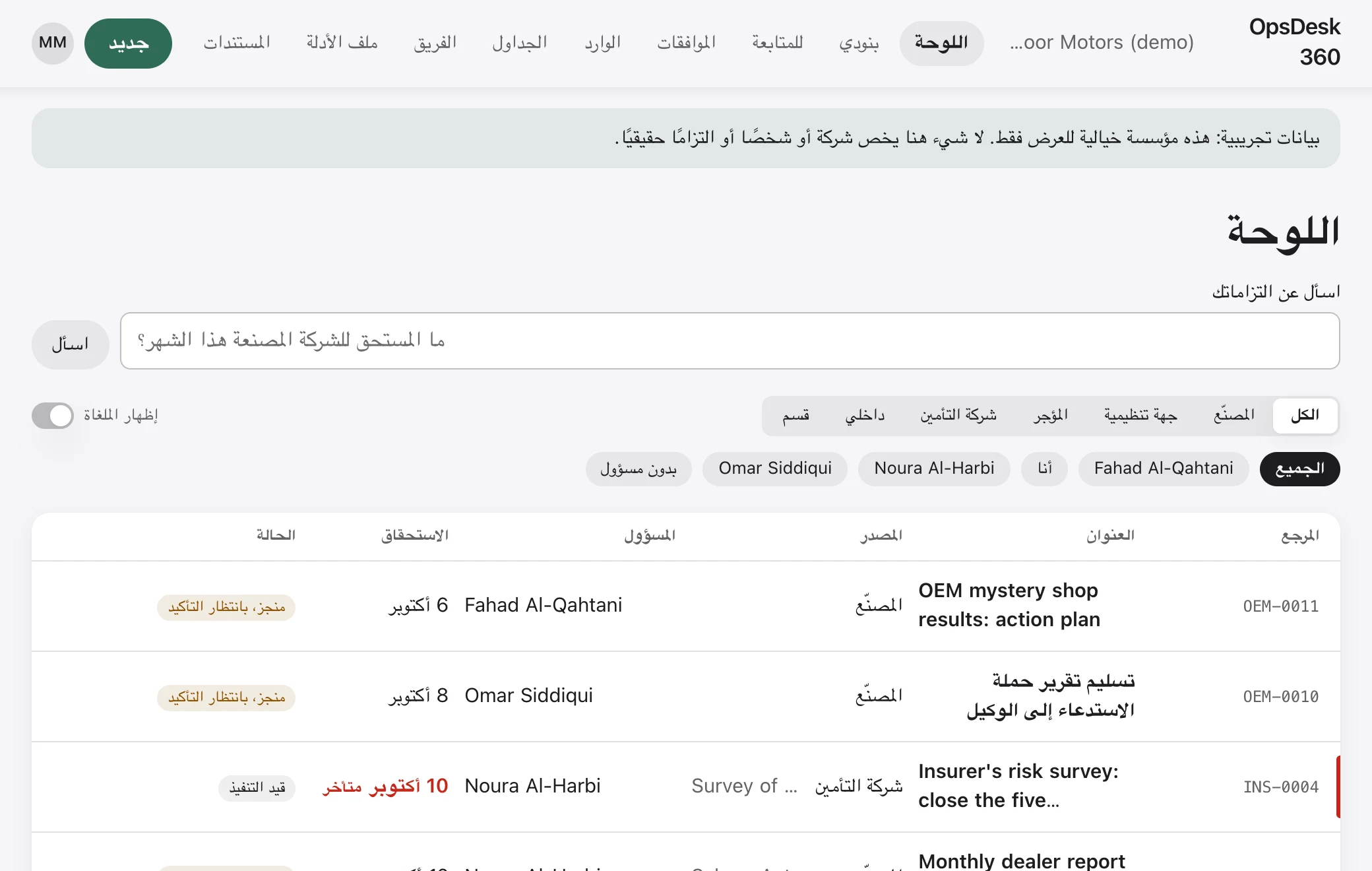Open Insurer's risk survey item
Image resolution: width=1372 pixels, height=871 pixels.
[x=1018, y=786]
